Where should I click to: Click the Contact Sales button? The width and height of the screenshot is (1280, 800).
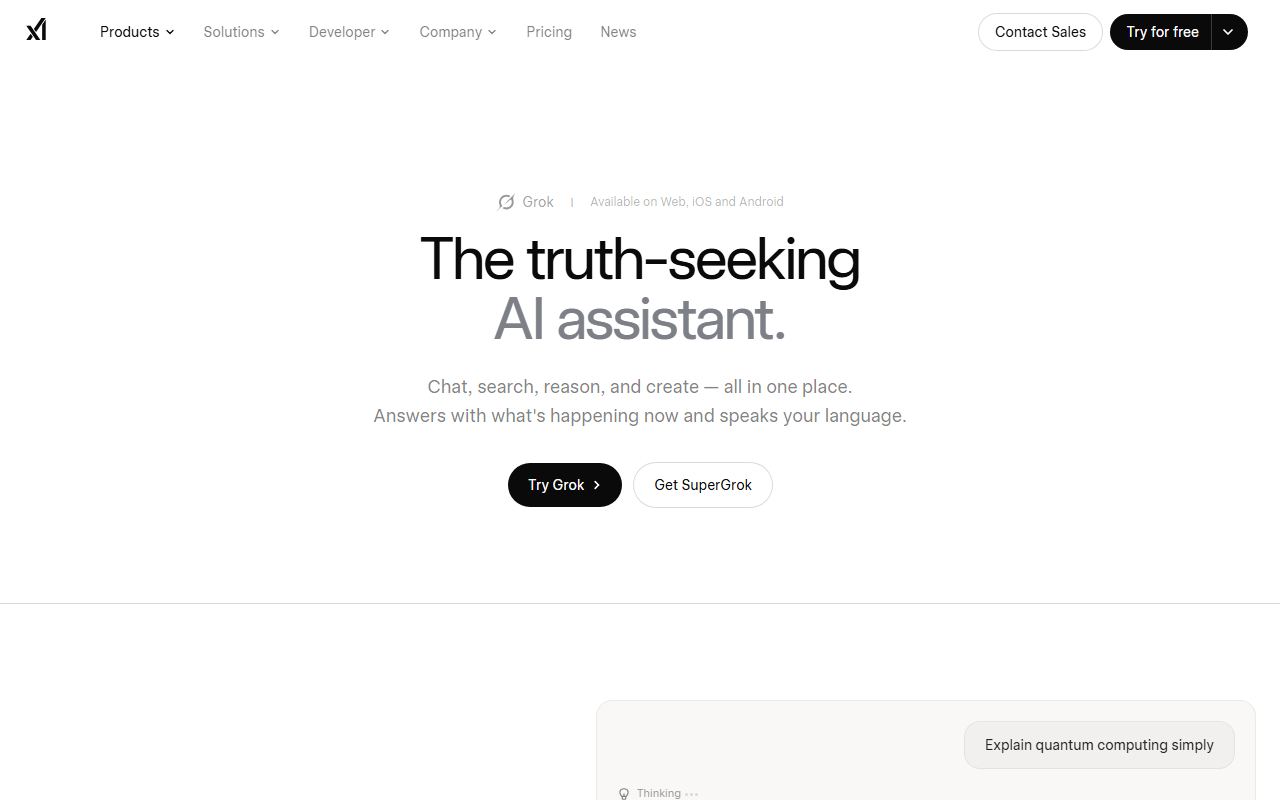tap(1040, 32)
